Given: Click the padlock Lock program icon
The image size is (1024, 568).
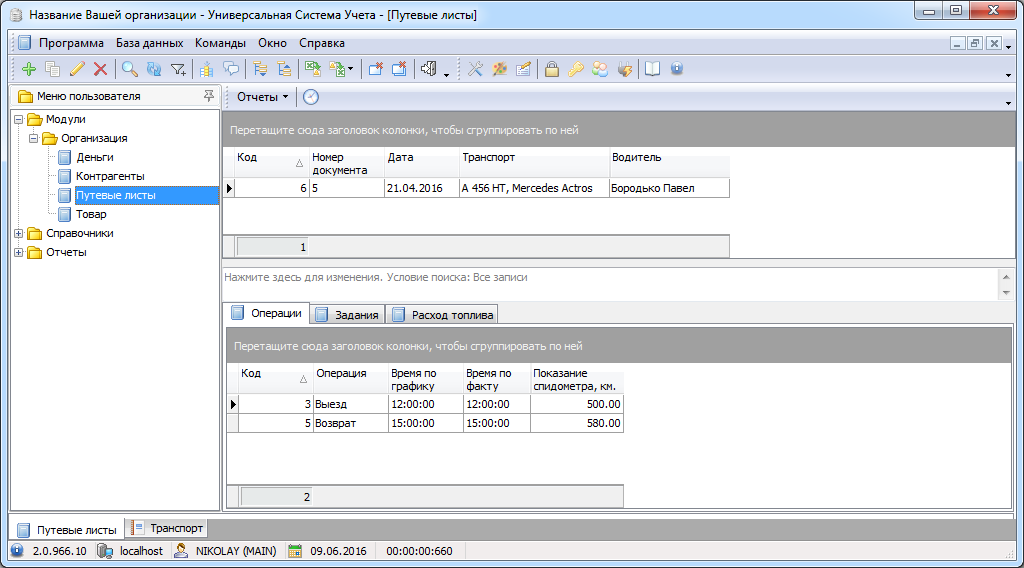Looking at the screenshot, I should 552,69.
